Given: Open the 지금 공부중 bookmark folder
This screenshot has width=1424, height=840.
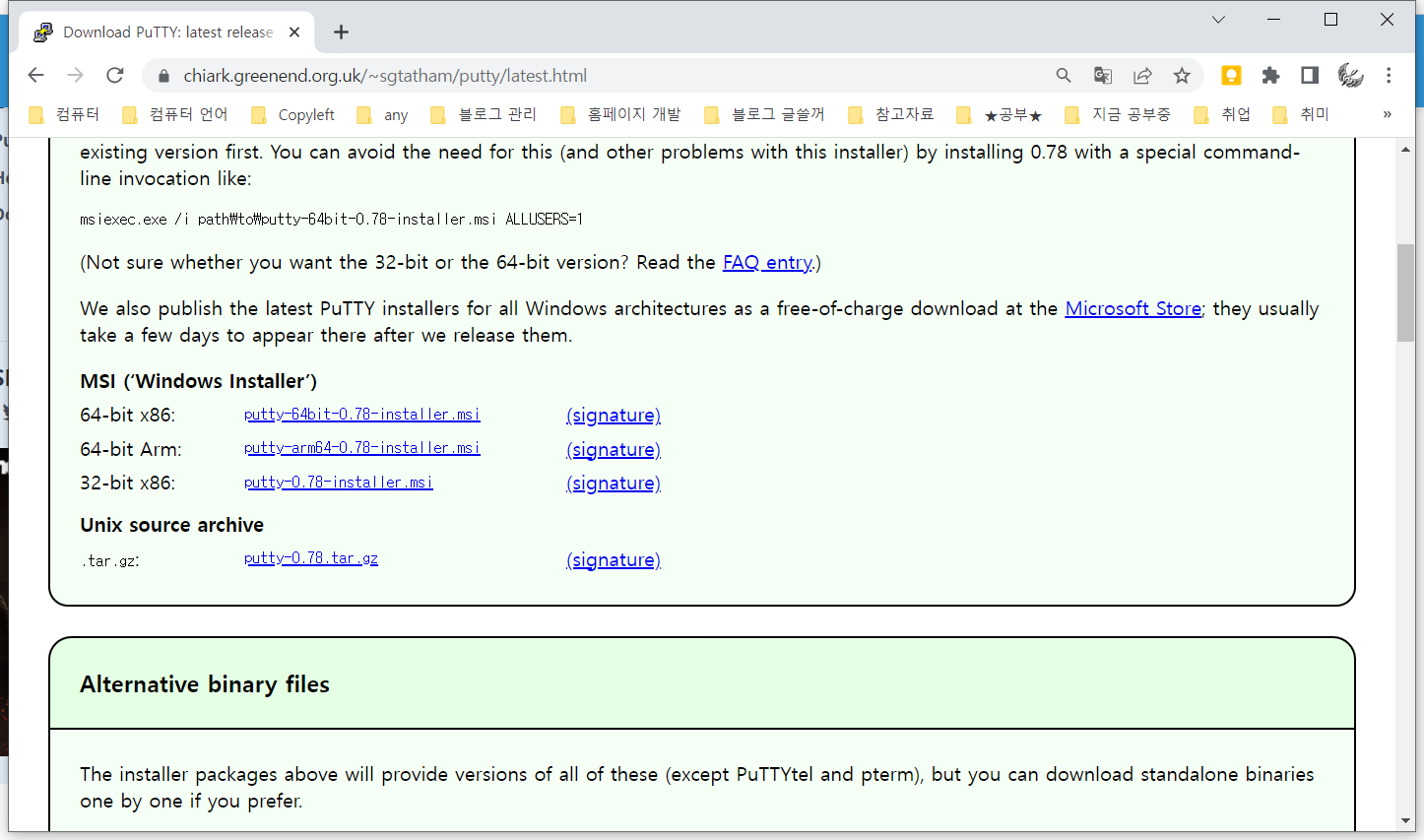Looking at the screenshot, I should click(1118, 115).
